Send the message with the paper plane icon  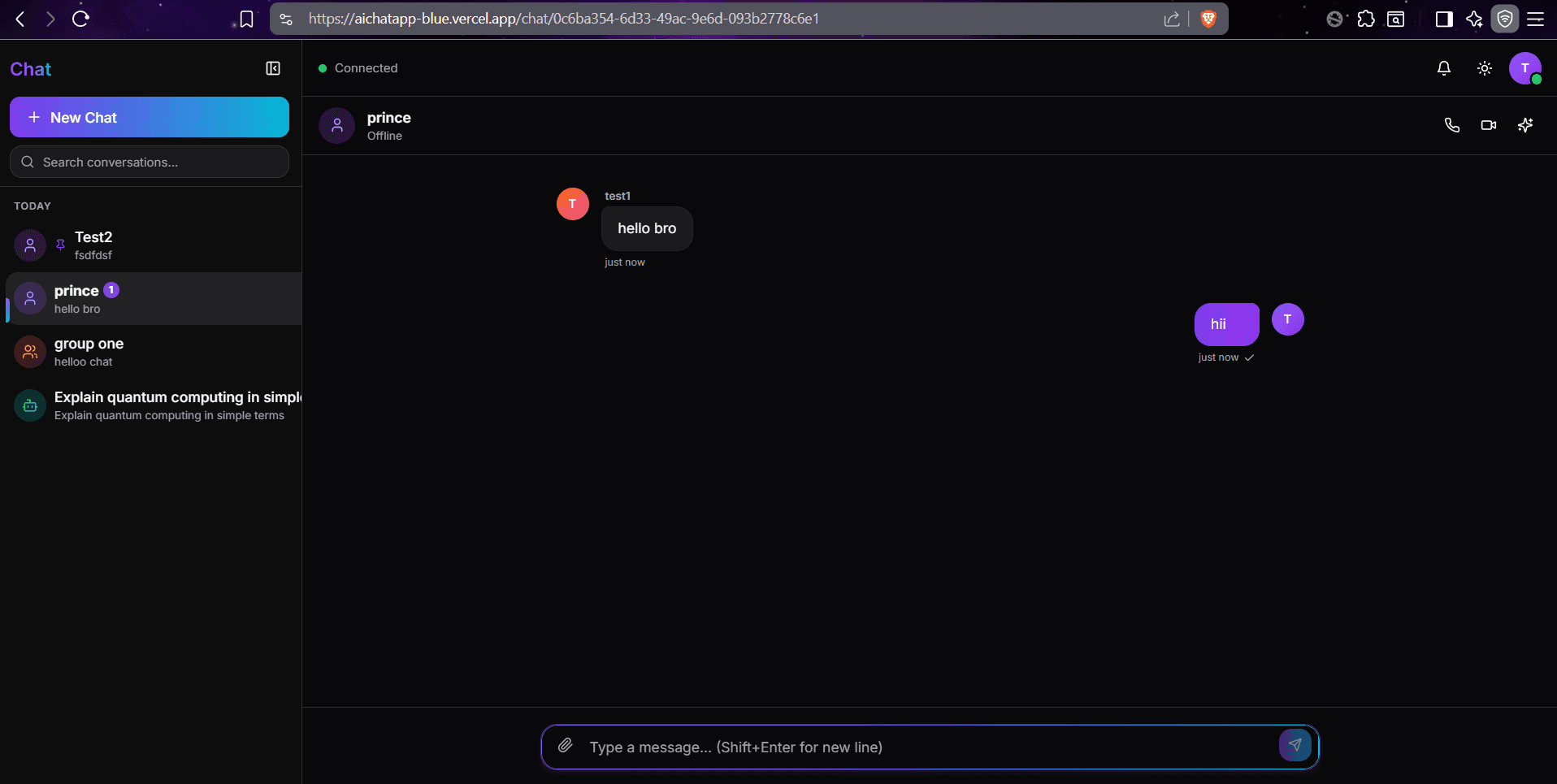pos(1295,745)
